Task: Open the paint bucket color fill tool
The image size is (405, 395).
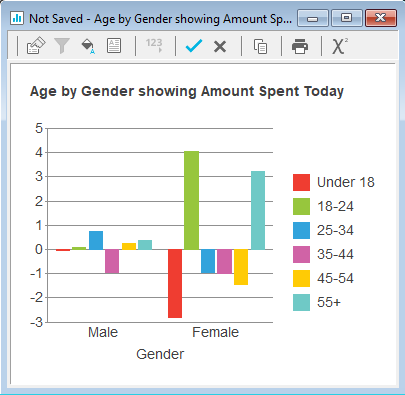Action: [x=88, y=46]
